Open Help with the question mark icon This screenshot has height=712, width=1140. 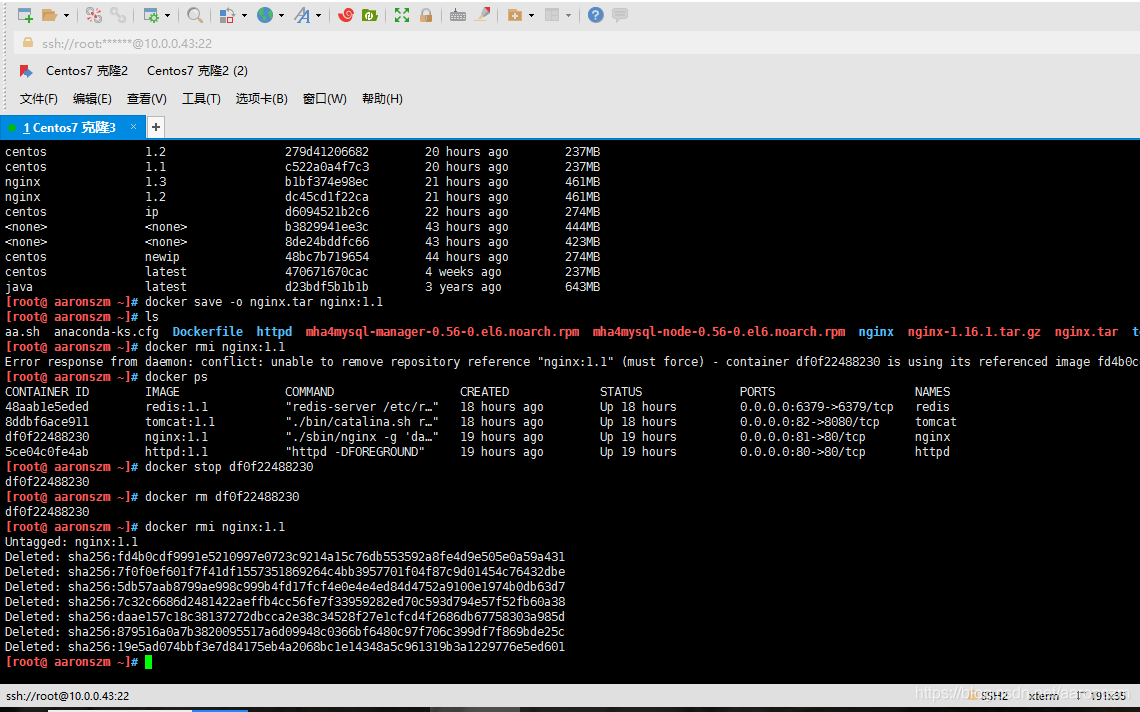(x=595, y=15)
